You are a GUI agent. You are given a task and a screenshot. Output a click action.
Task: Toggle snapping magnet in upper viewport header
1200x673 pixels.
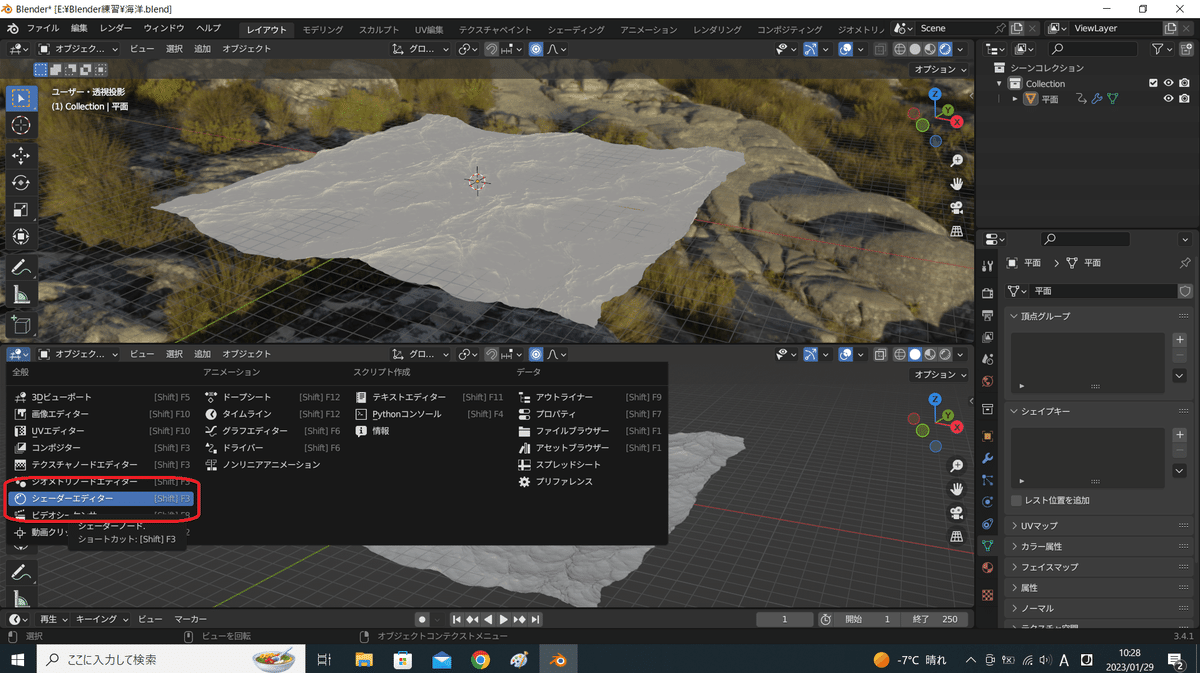pos(491,48)
